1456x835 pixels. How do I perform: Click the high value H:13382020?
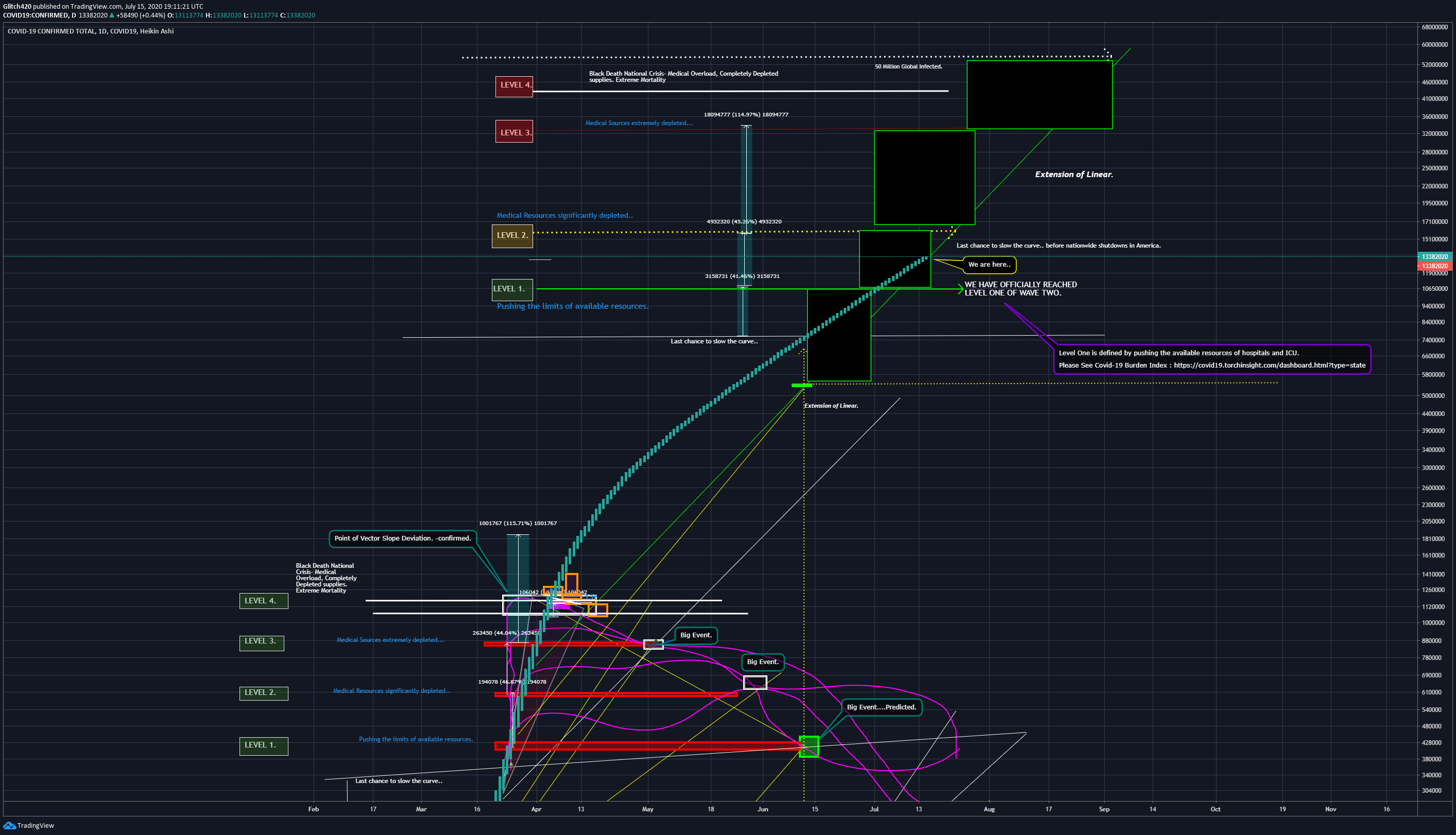(223, 15)
